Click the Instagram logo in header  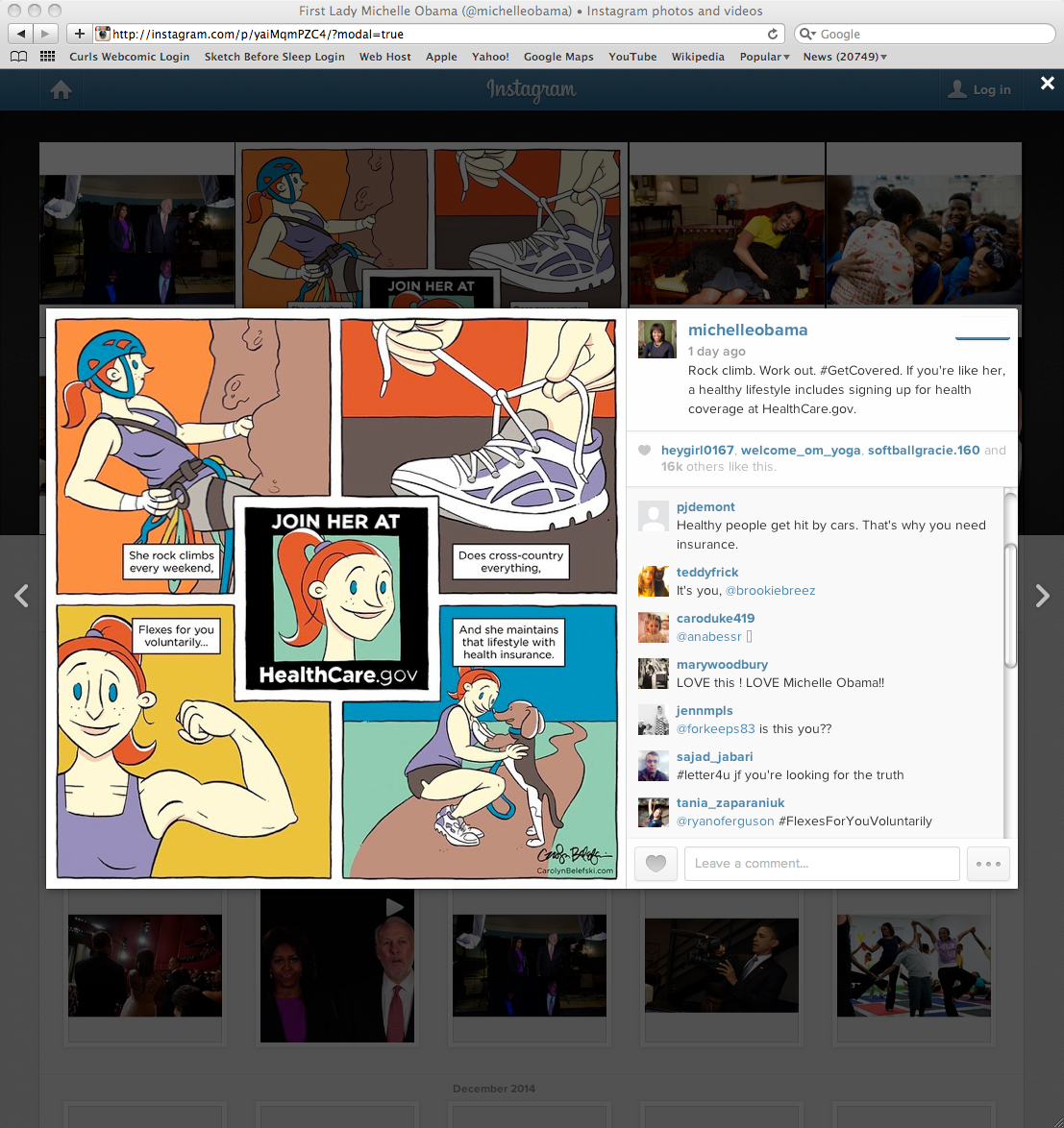pos(531,90)
